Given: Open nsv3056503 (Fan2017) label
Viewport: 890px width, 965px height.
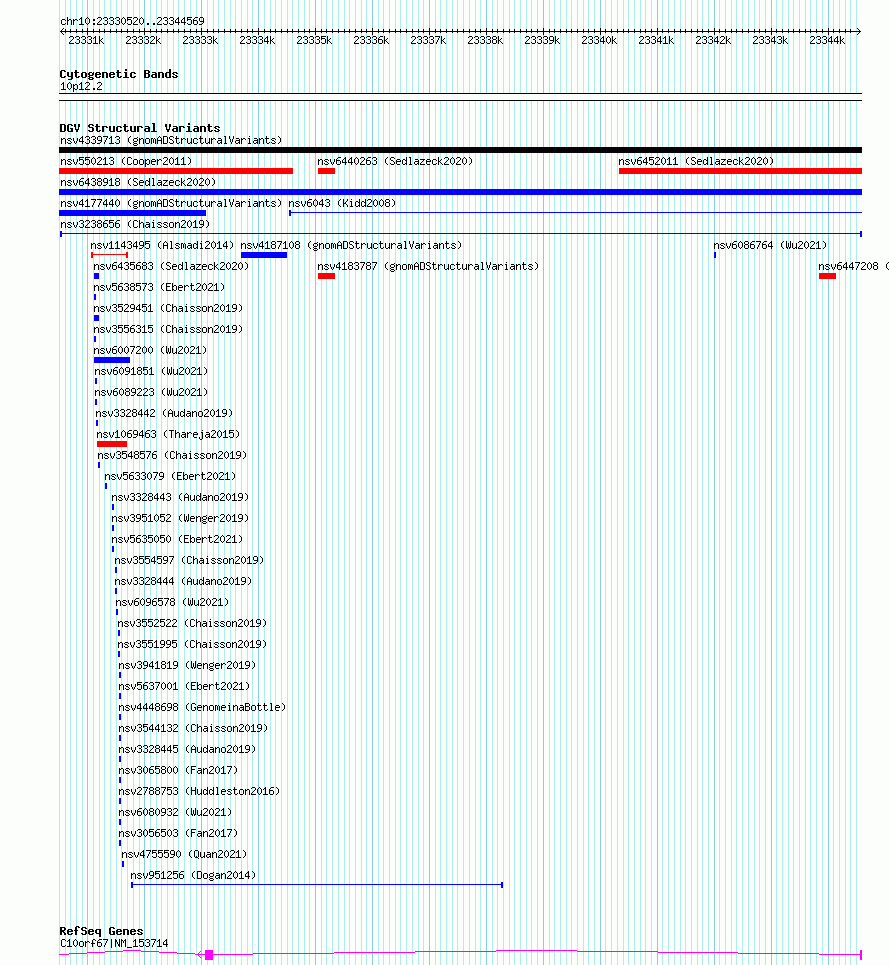Looking at the screenshot, I should [x=178, y=833].
